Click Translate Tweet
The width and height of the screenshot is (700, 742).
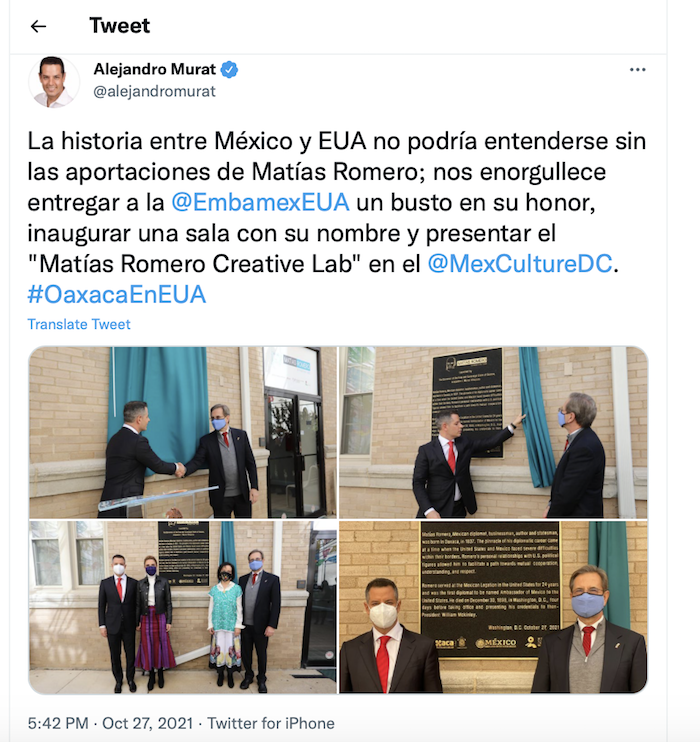coord(79,324)
